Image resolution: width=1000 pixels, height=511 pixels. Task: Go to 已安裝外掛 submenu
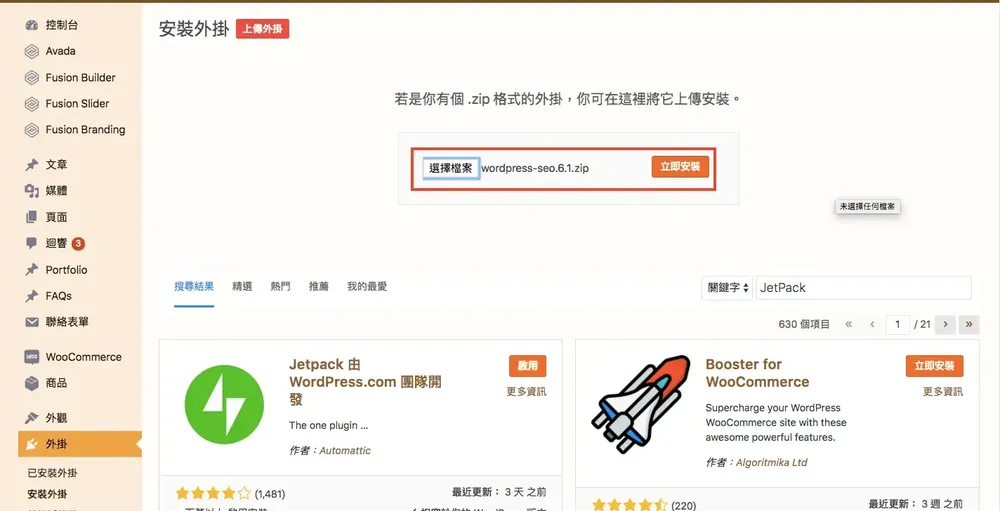coord(52,473)
